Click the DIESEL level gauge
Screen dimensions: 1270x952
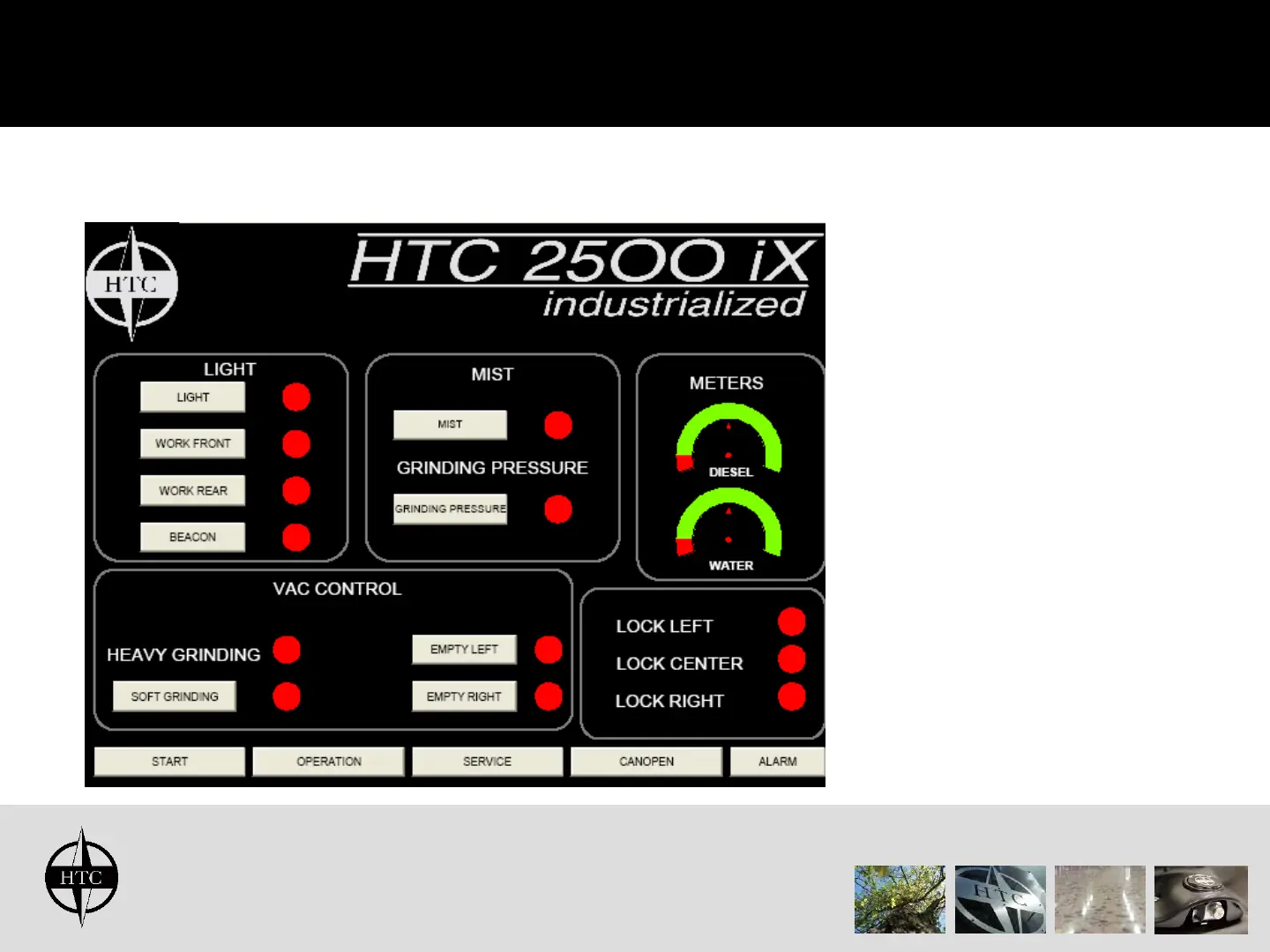(729, 439)
